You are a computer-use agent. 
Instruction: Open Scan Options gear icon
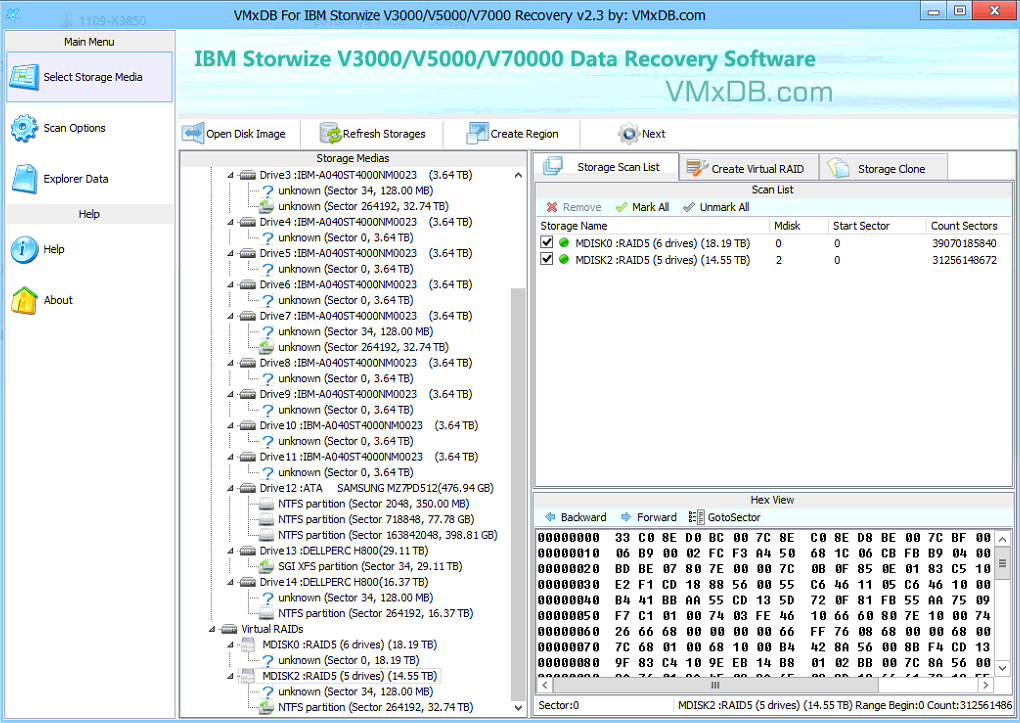25,128
